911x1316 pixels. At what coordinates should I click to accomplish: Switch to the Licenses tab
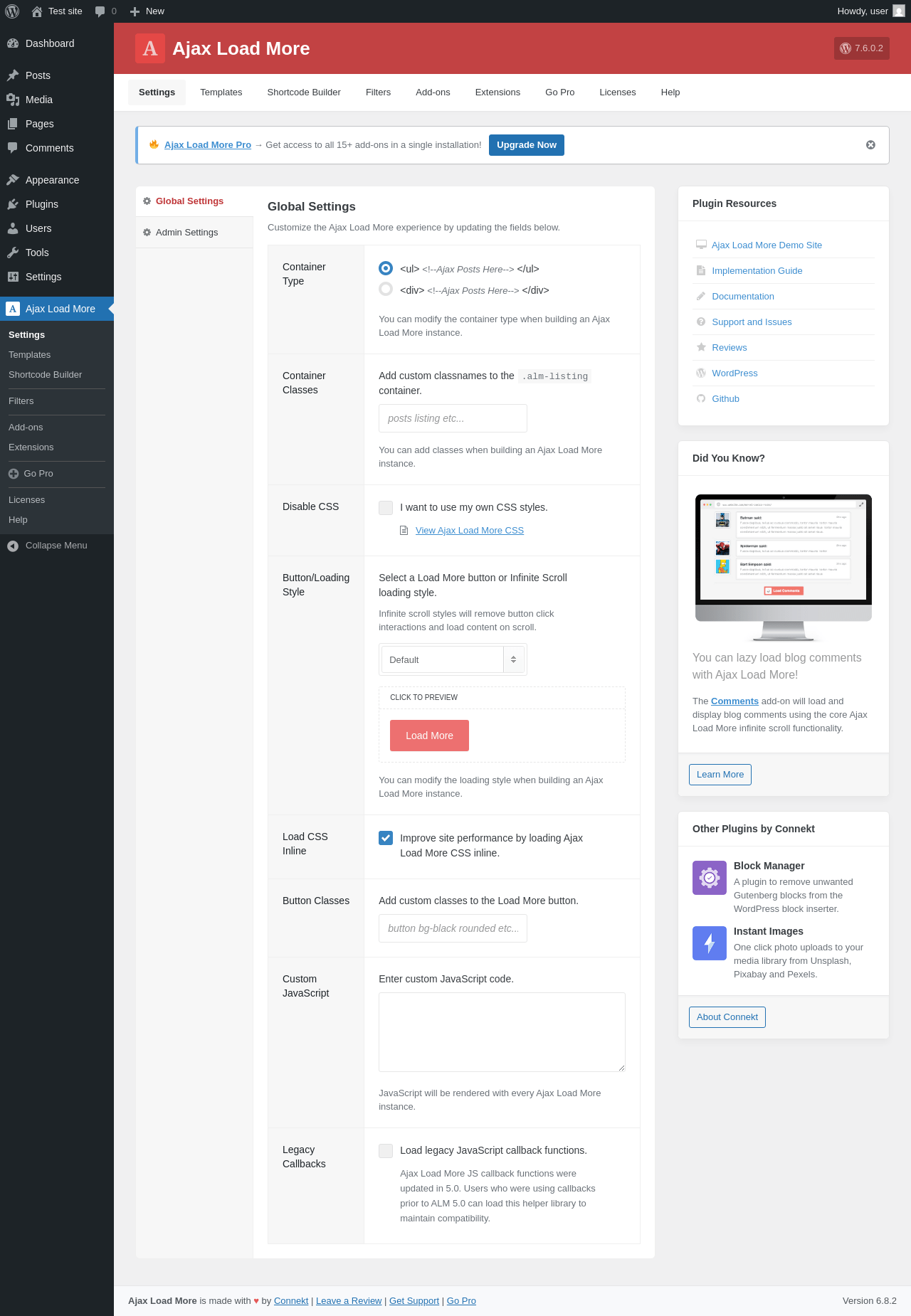(617, 92)
